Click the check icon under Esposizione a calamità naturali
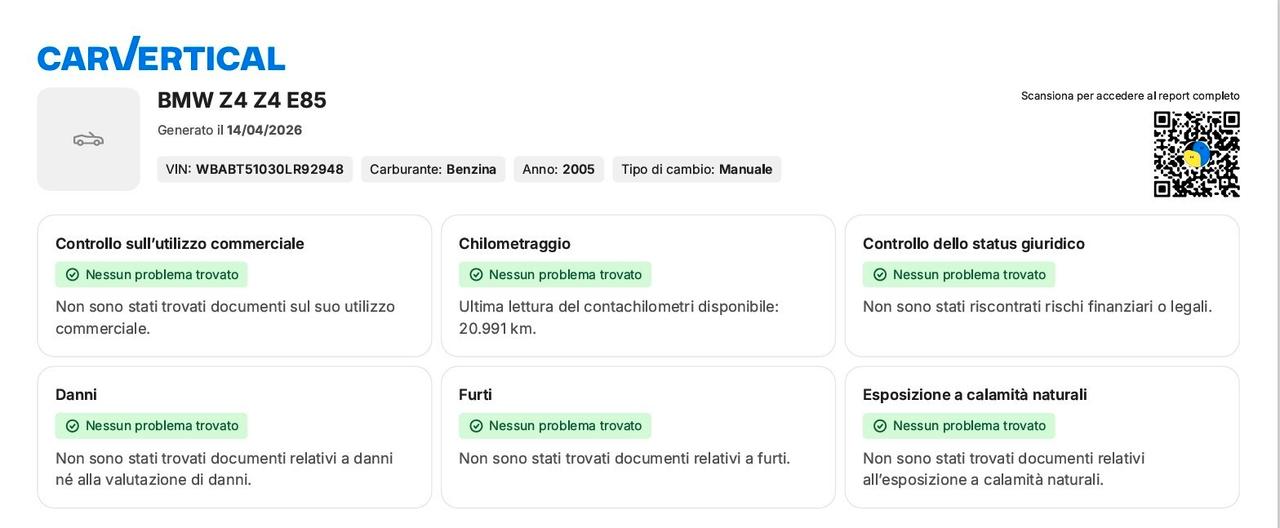This screenshot has height=528, width=1280. 880,426
